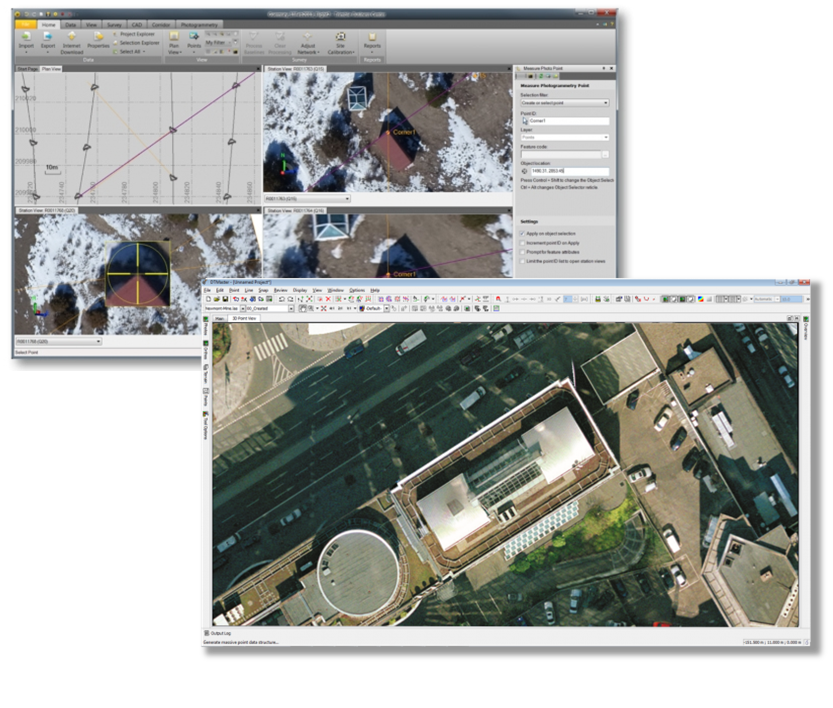Click the Import icon in the ribbon
The width and height of the screenshot is (833, 708).
tap(26, 37)
